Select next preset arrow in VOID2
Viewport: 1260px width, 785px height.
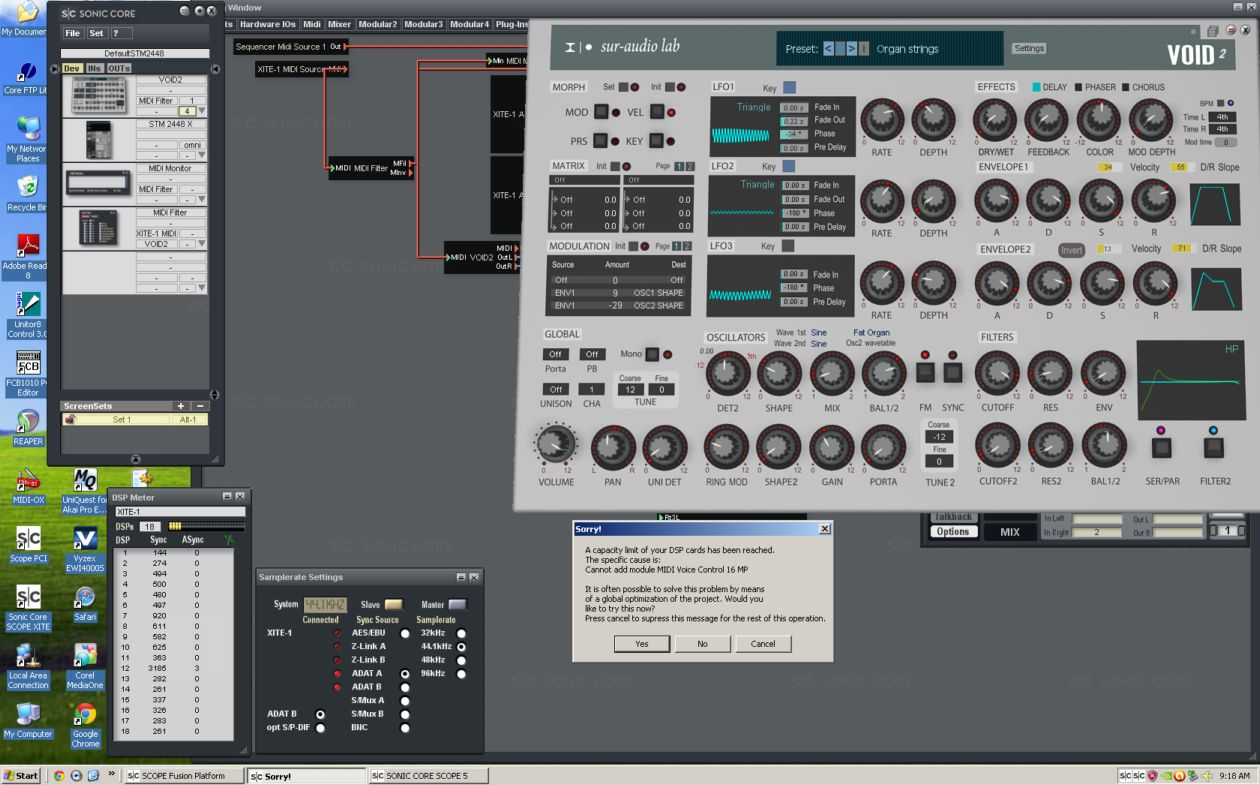[x=851, y=48]
